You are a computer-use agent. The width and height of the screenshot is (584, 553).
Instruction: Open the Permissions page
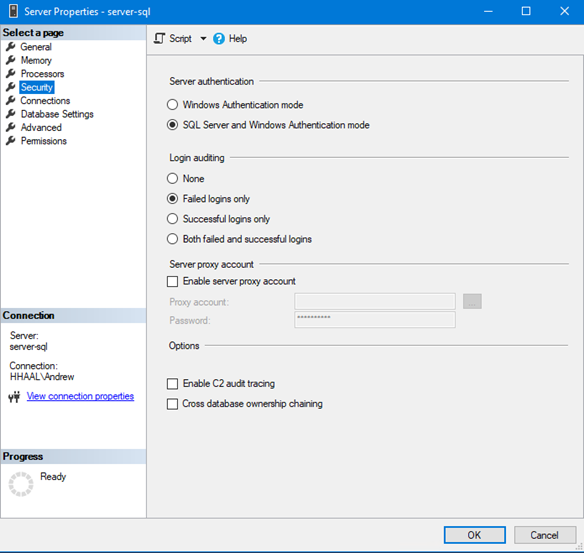44,141
